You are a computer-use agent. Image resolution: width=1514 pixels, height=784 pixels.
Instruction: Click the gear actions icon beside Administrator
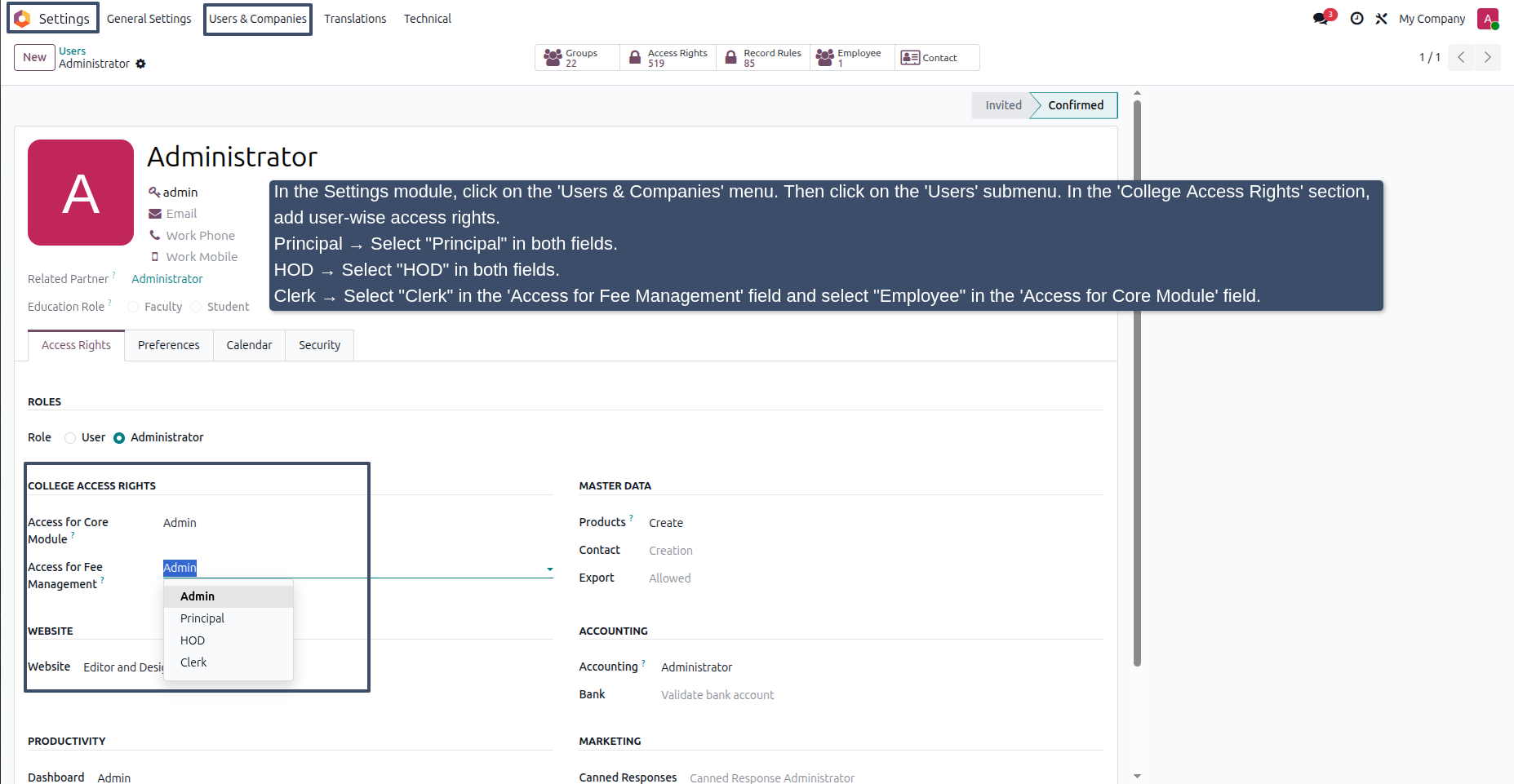pos(140,64)
